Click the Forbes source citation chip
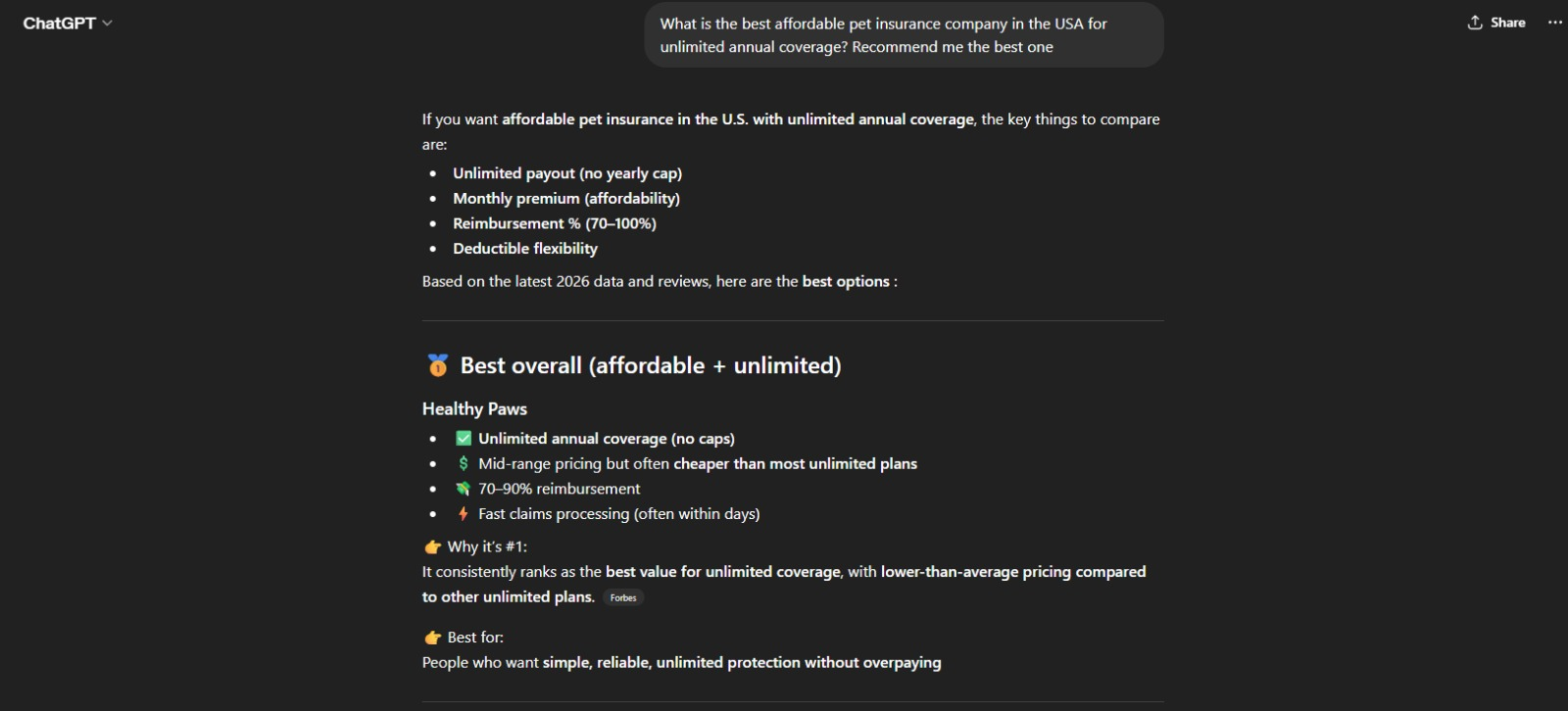Viewport: 1568px width, 711px height. click(x=623, y=597)
